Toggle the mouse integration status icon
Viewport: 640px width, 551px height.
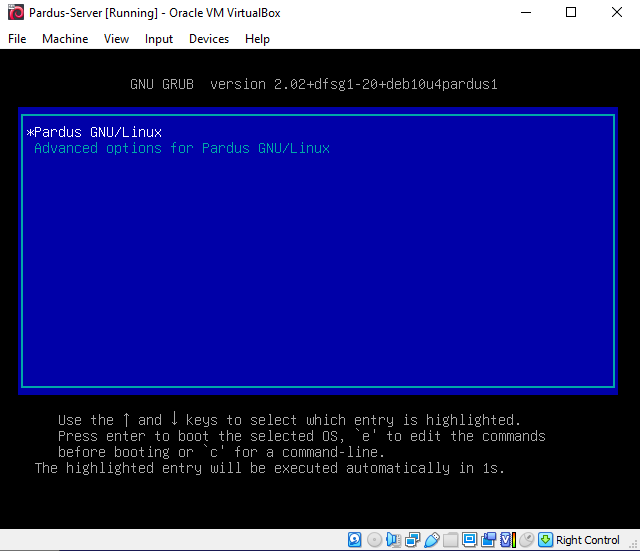tap(526, 540)
